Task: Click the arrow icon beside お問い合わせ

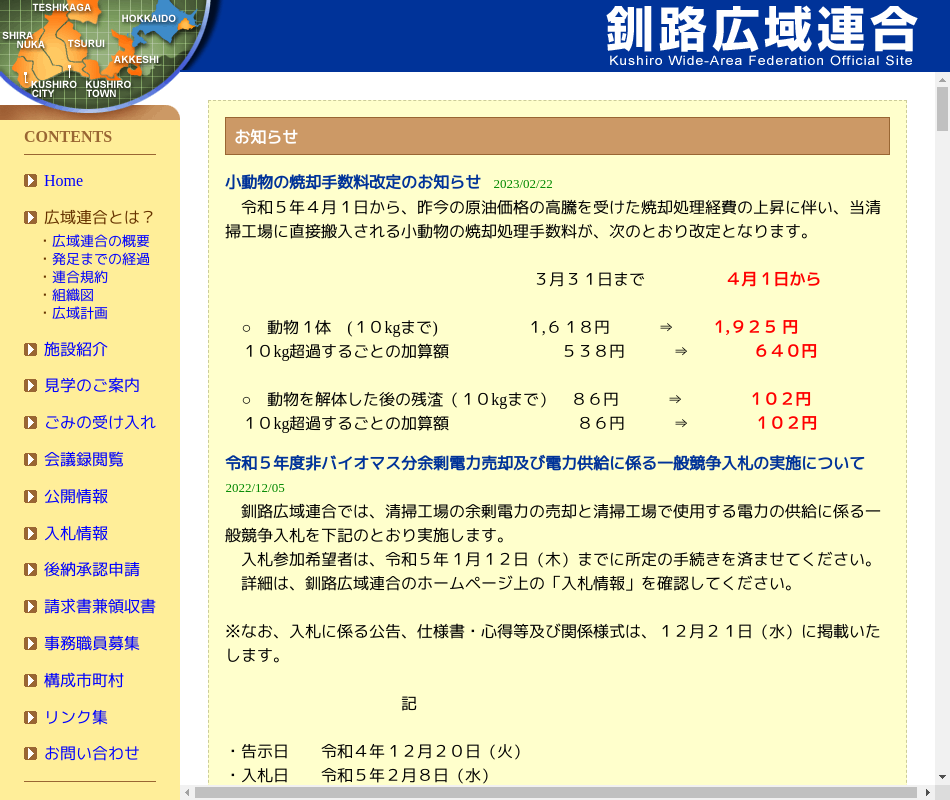Action: click(31, 754)
